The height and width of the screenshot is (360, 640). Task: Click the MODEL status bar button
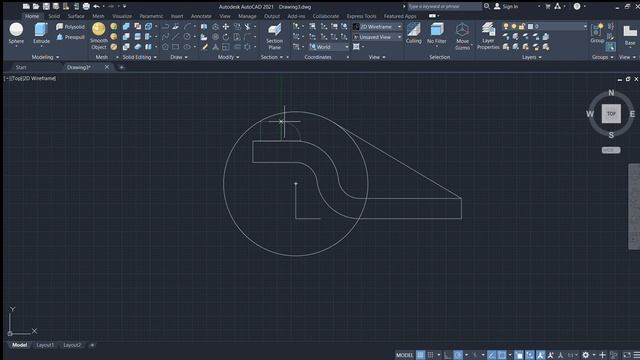(x=404, y=355)
